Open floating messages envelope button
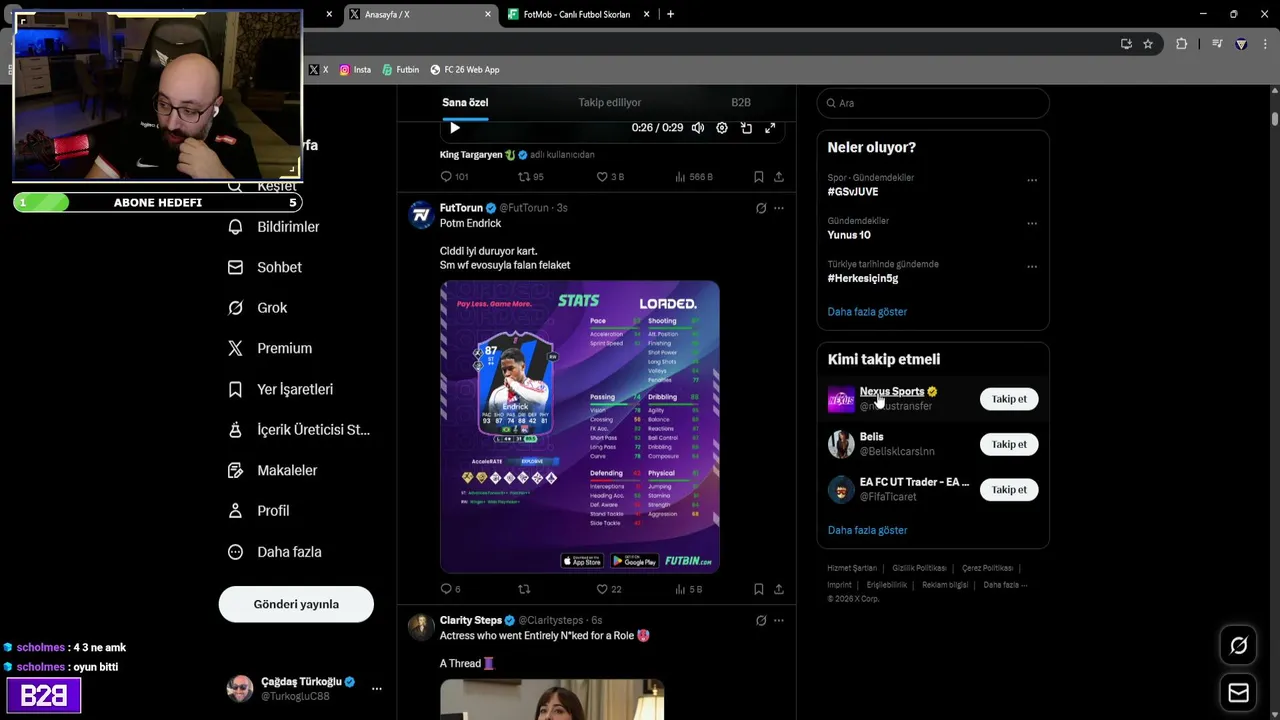Screen dimensions: 1280x720 point(1238,693)
